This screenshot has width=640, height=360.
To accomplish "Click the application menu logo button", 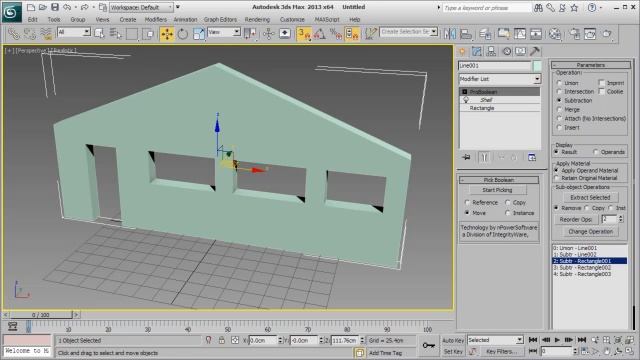I will pos(11,12).
